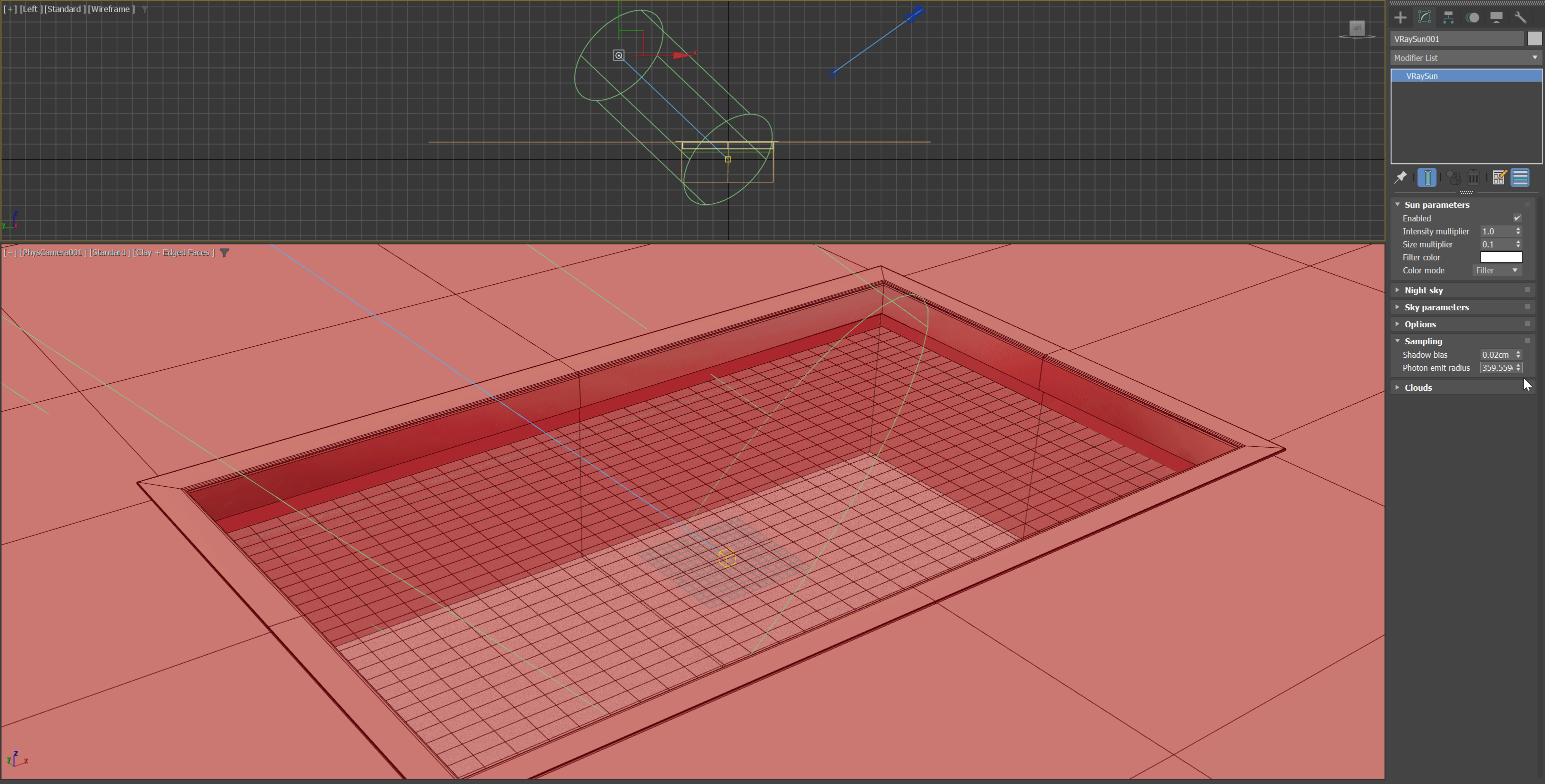This screenshot has height=784, width=1545.
Task: Open the Create panel tab
Action: coord(1400,17)
